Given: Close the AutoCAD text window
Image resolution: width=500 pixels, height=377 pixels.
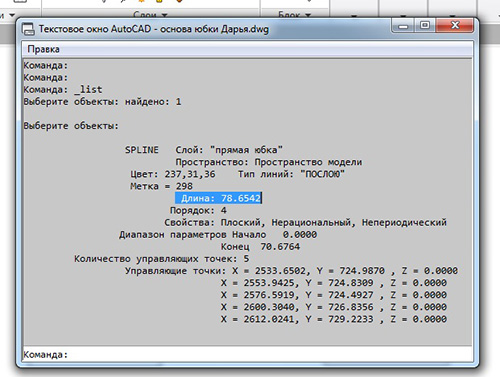Looking at the screenshot, I should (455, 26).
